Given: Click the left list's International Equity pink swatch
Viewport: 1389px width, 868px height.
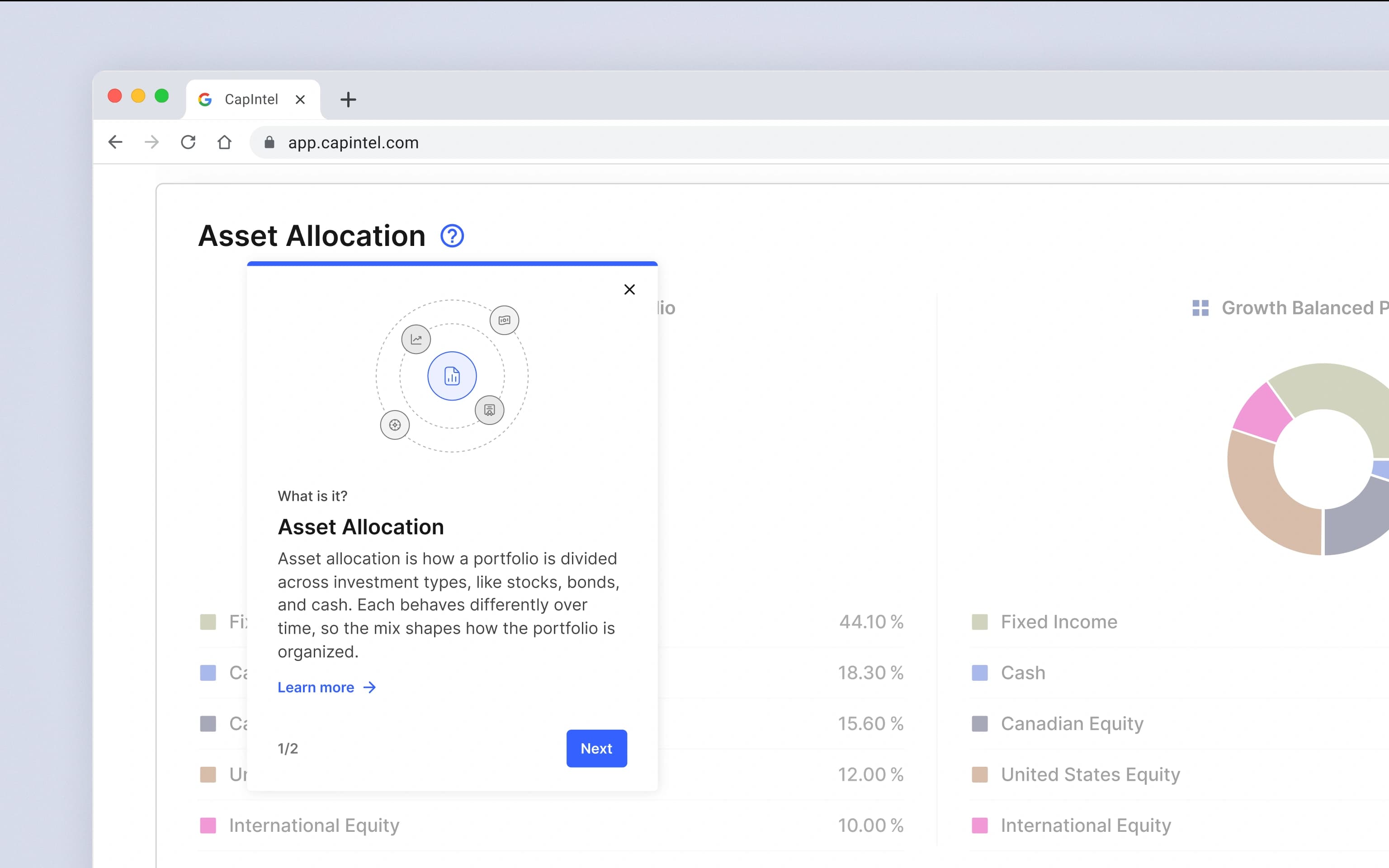Looking at the screenshot, I should tap(208, 826).
